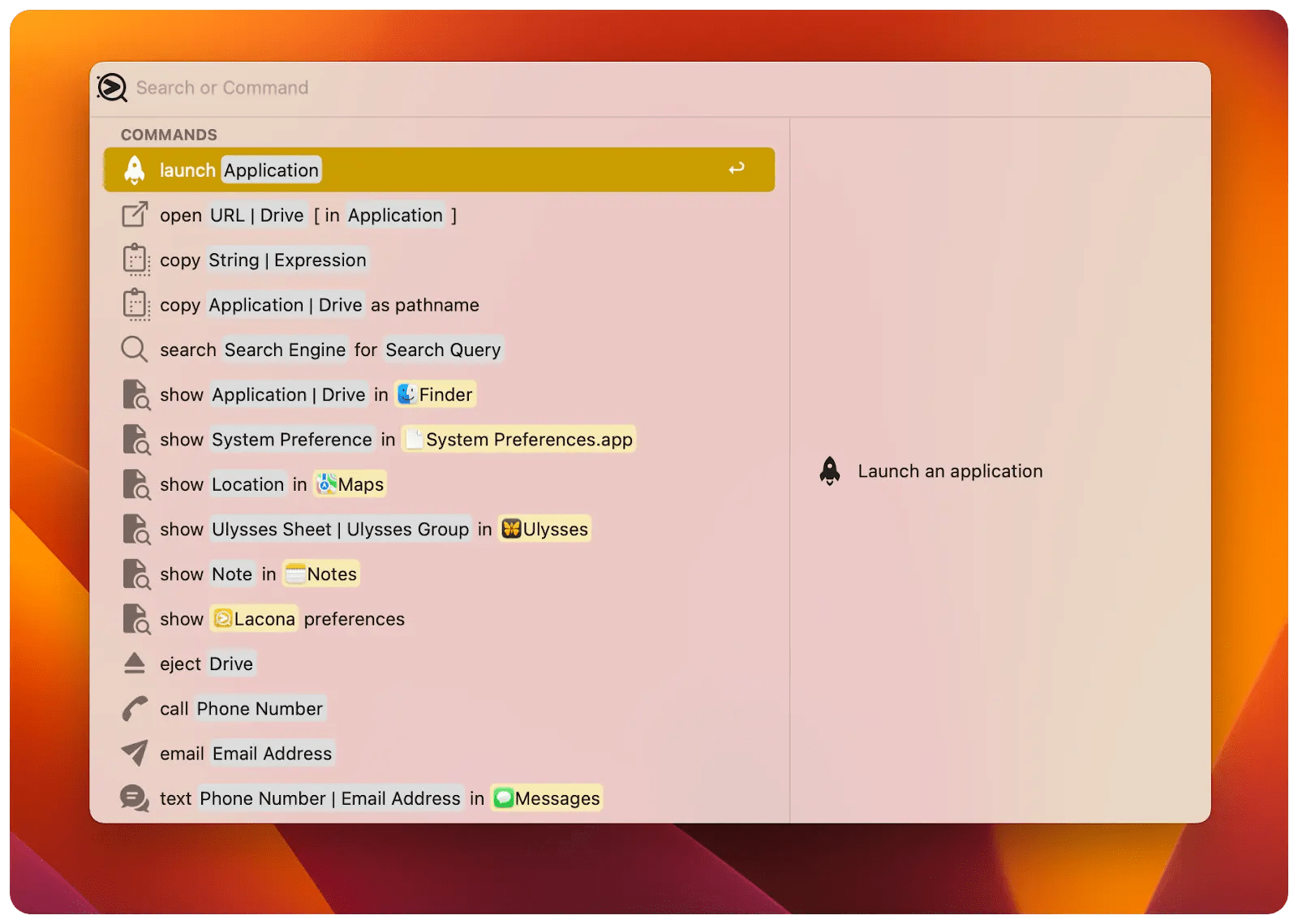
Task: Click the rocket icon on the launch command
Action: tap(134, 169)
